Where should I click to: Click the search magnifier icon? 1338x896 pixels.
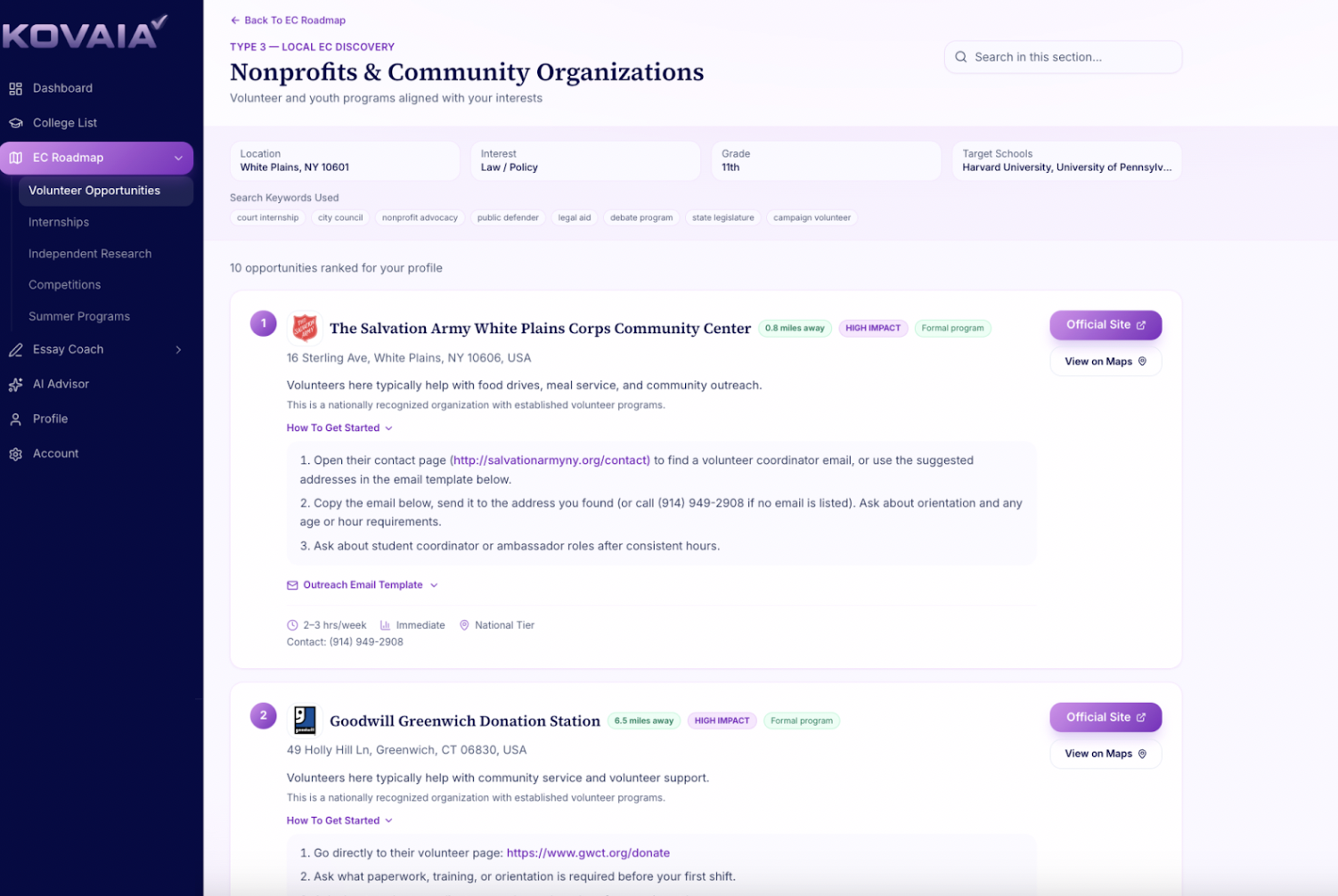(x=961, y=57)
